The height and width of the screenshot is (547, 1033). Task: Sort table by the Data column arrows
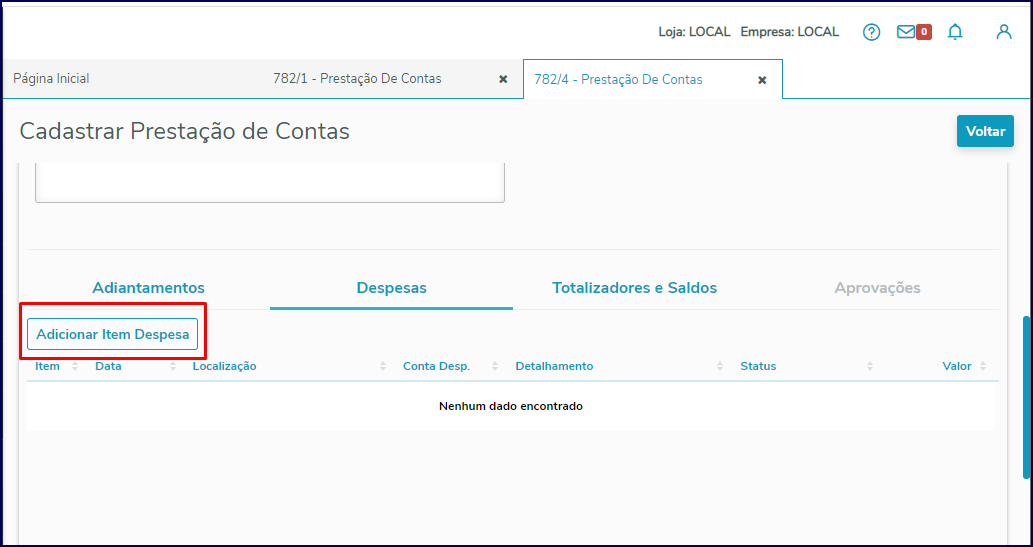coord(173,366)
